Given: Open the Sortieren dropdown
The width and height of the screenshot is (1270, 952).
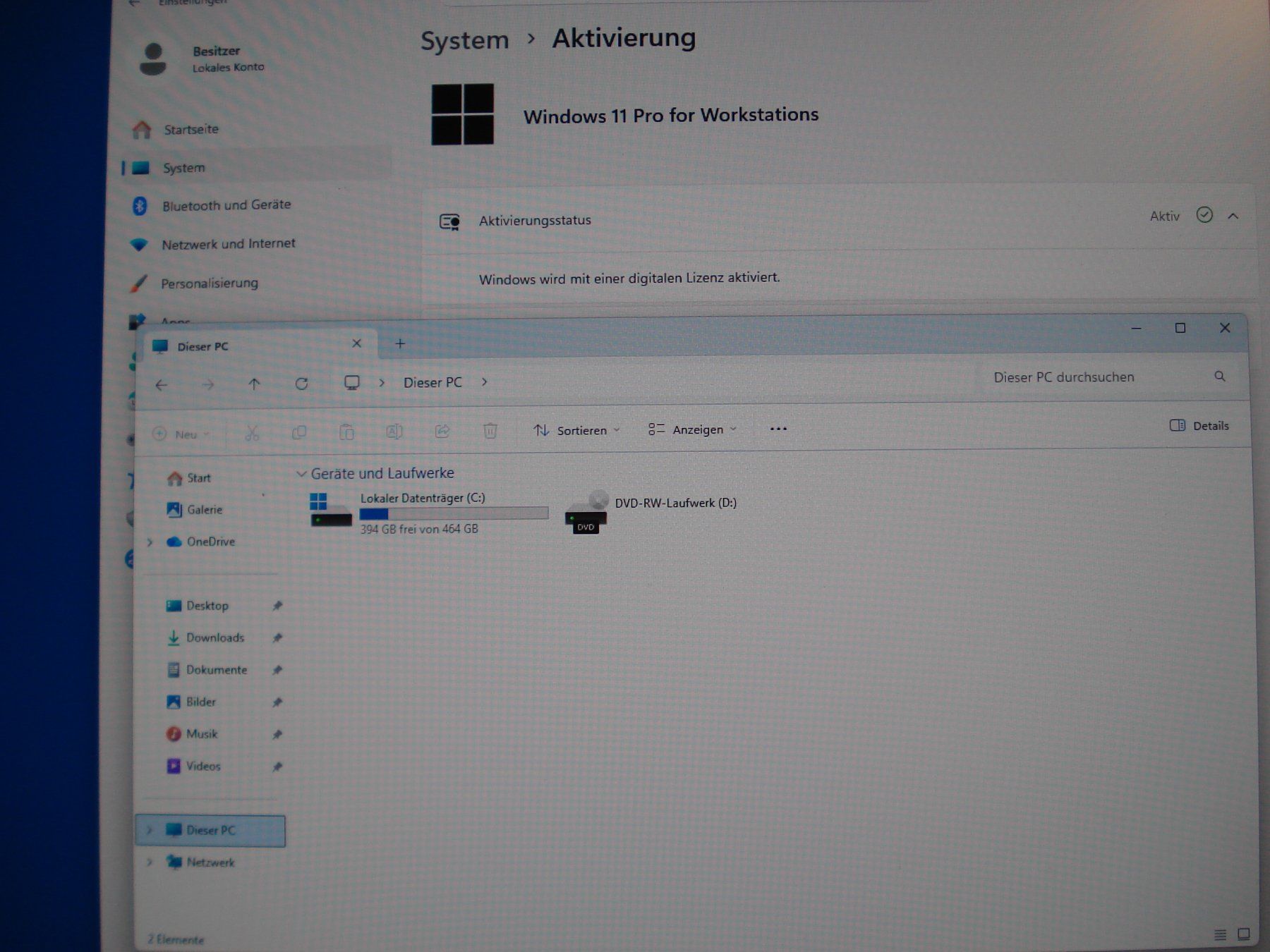Looking at the screenshot, I should pyautogui.click(x=576, y=430).
